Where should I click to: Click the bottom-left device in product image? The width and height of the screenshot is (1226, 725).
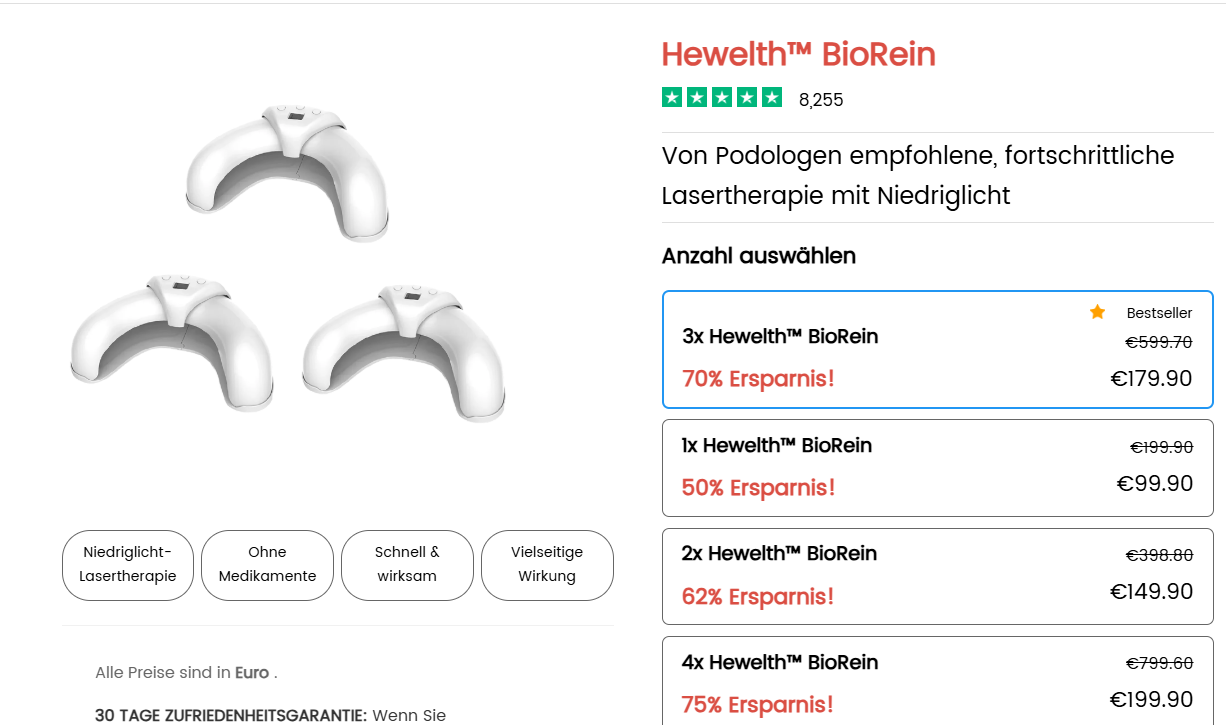tap(172, 338)
